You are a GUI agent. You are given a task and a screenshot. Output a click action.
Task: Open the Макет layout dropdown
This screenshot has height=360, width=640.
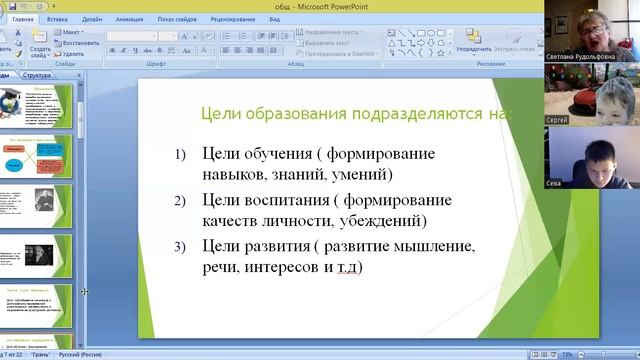pos(69,32)
